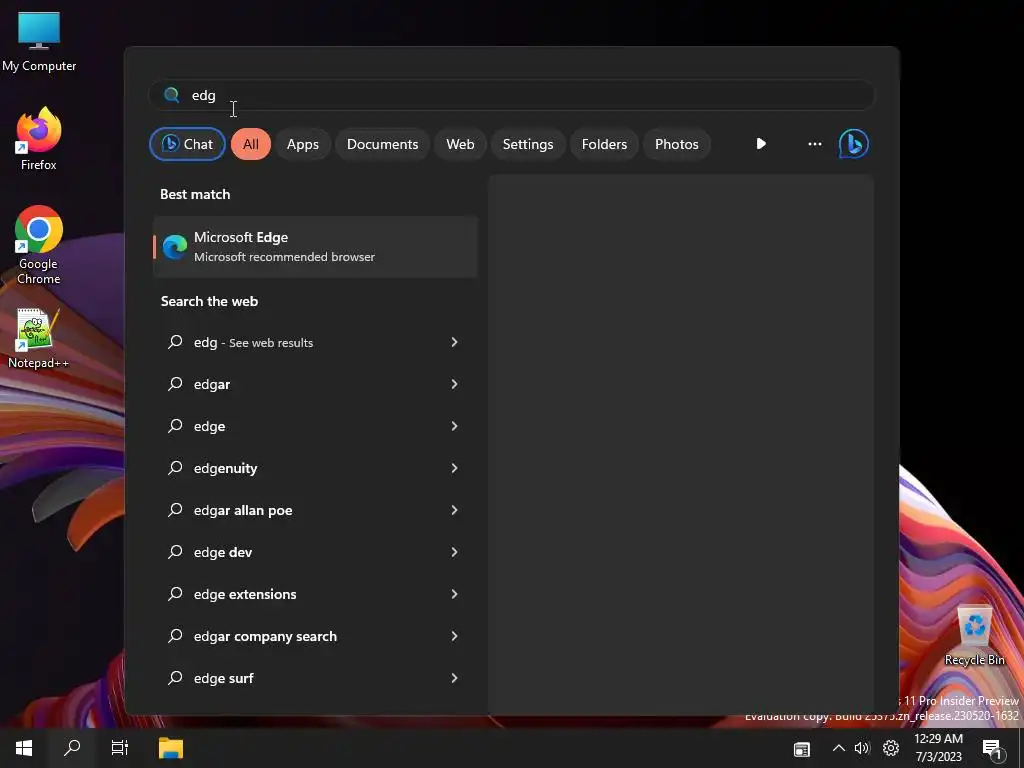Expand the 'edge extensions' suggestion arrow
This screenshot has width=1024, height=768.
(455, 594)
